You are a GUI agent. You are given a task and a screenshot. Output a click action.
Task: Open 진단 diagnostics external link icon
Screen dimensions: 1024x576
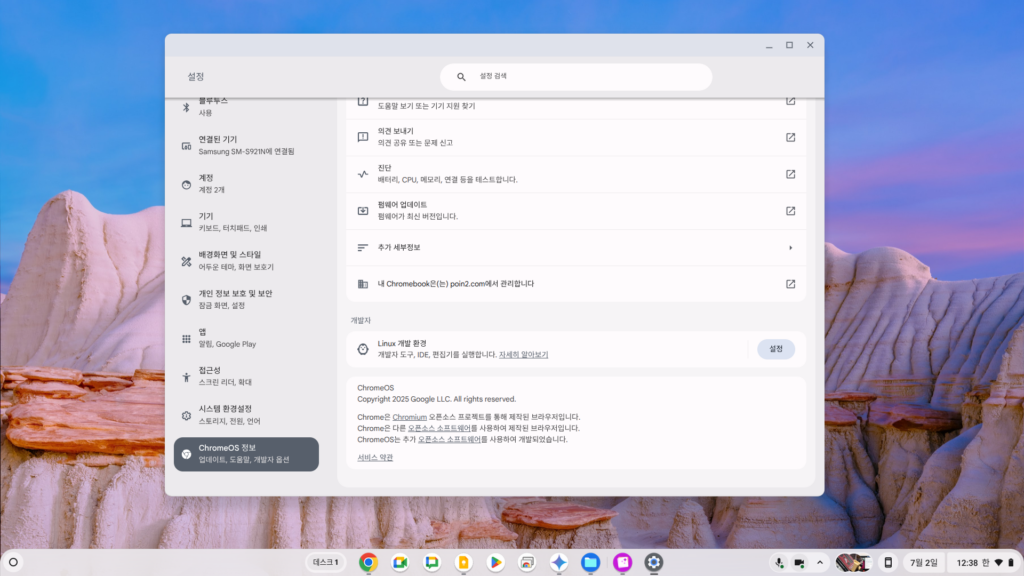tap(790, 174)
